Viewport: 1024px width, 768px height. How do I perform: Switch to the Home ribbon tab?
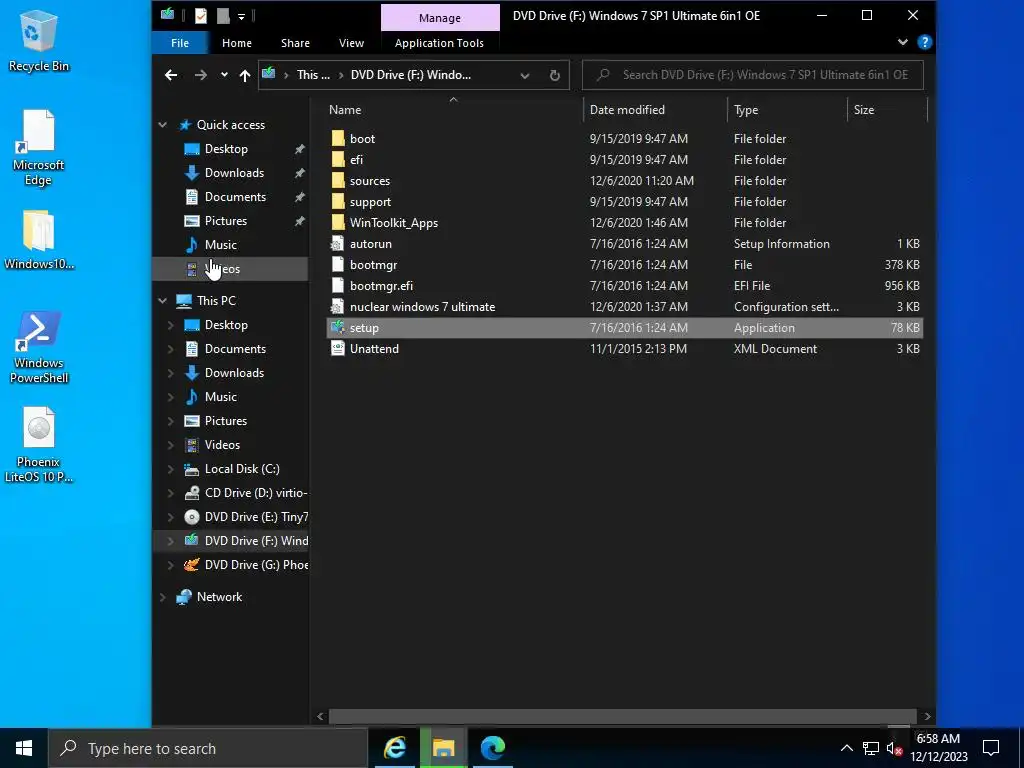(x=236, y=43)
